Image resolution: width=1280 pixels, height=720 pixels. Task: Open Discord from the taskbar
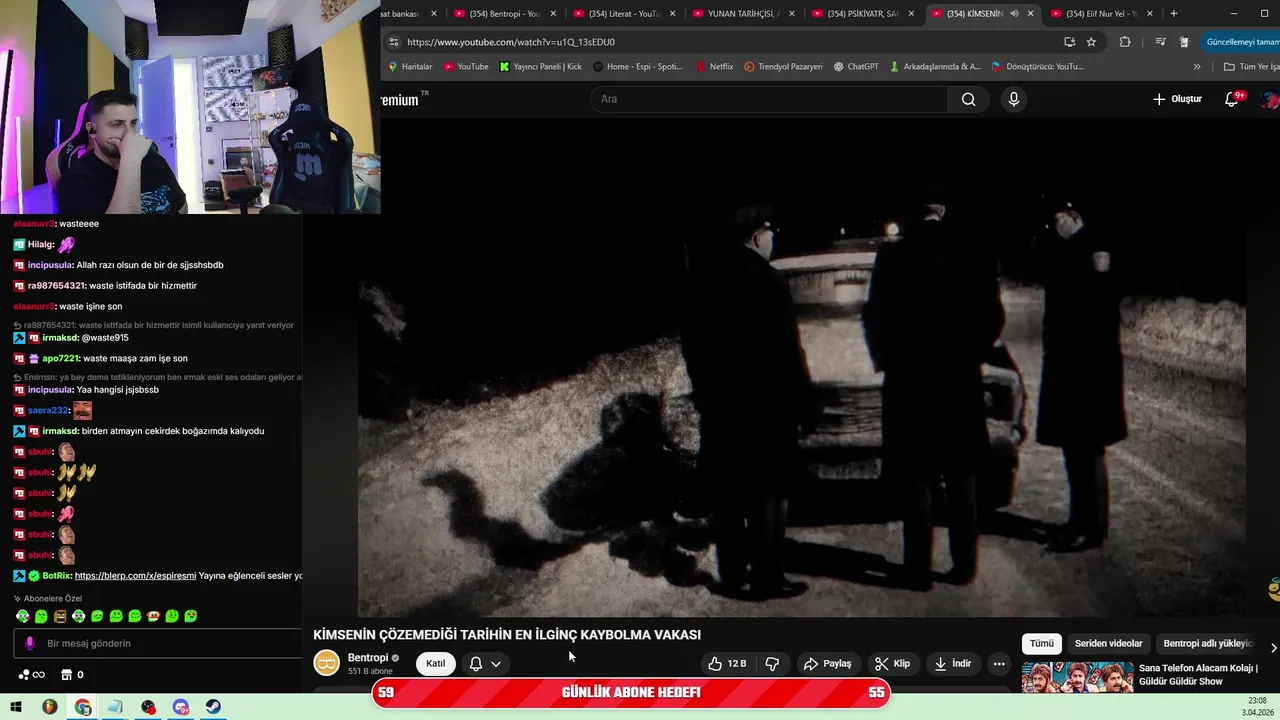[181, 707]
